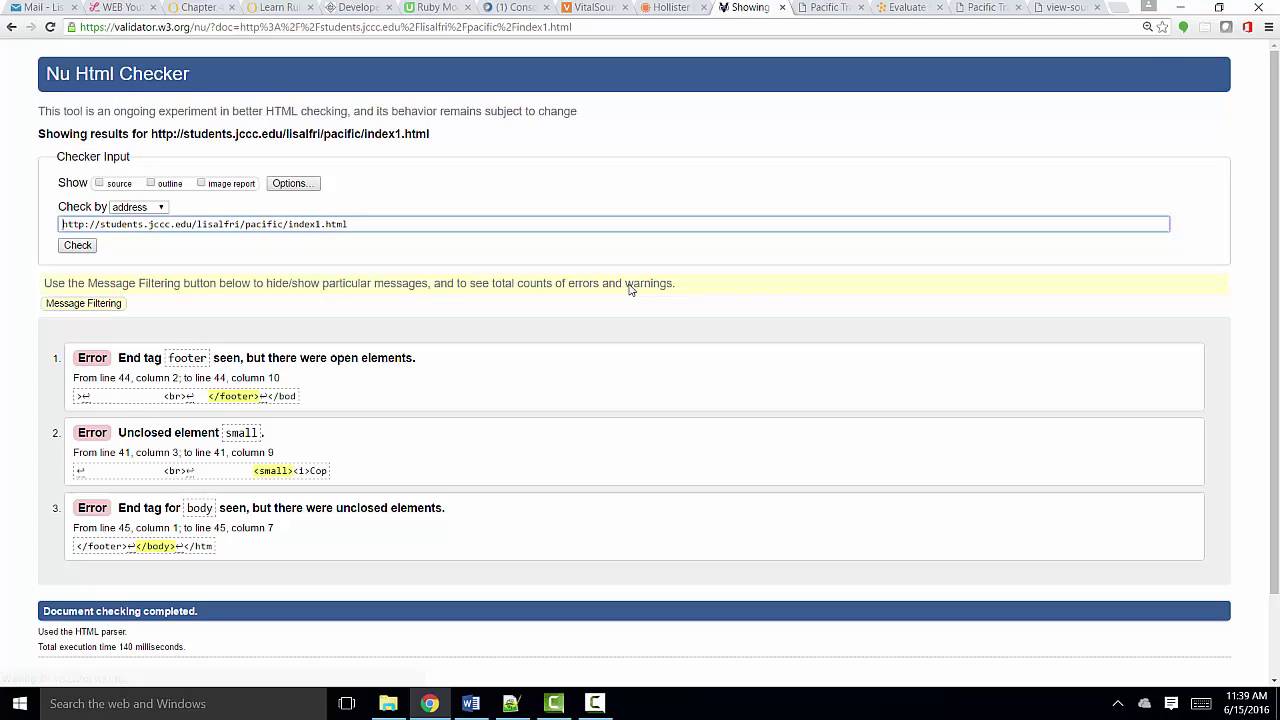Enable the outline checkbox
The image size is (1280, 720).
(x=150, y=183)
